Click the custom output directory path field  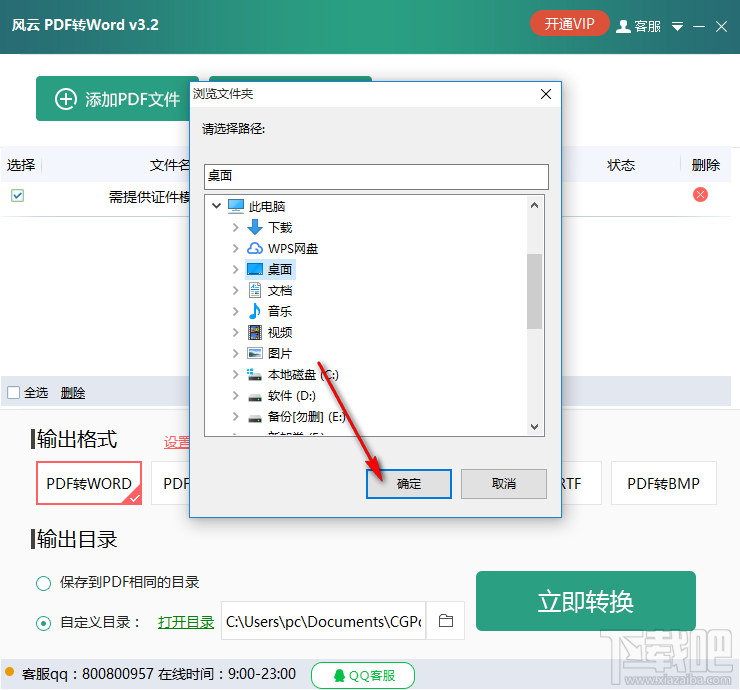(x=324, y=622)
